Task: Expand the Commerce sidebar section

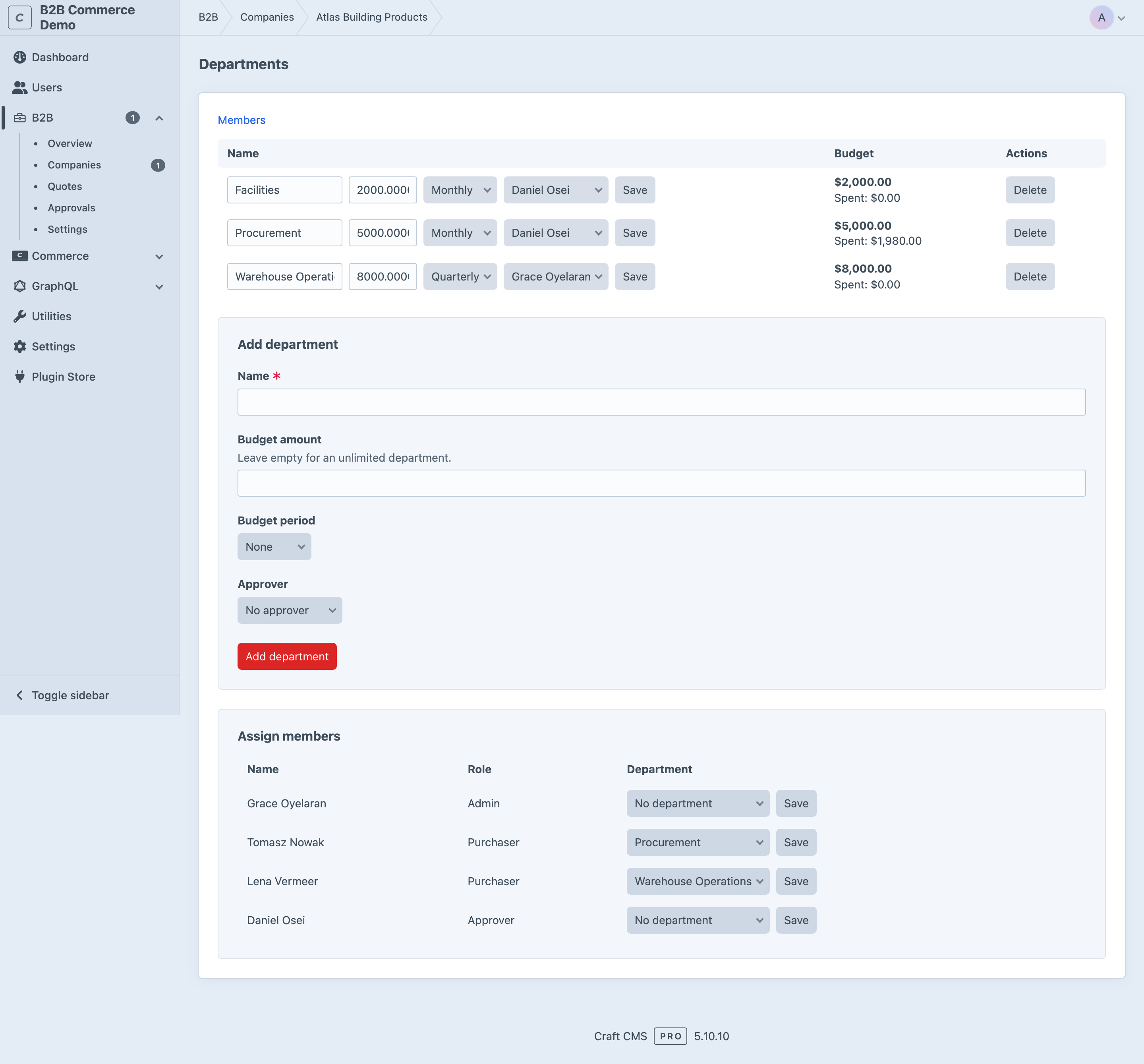Action: [159, 257]
